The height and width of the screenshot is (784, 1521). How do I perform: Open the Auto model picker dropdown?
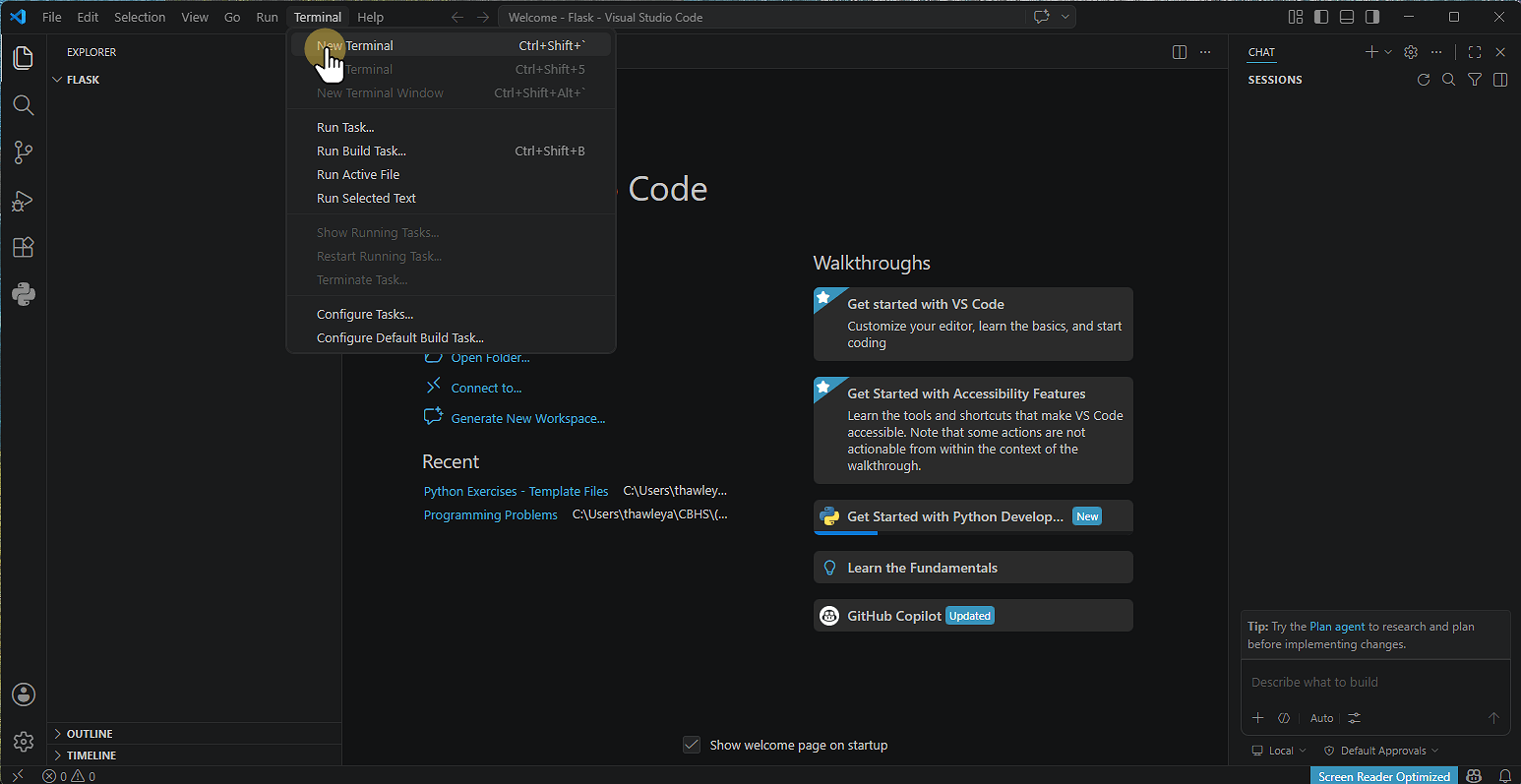(x=1321, y=718)
